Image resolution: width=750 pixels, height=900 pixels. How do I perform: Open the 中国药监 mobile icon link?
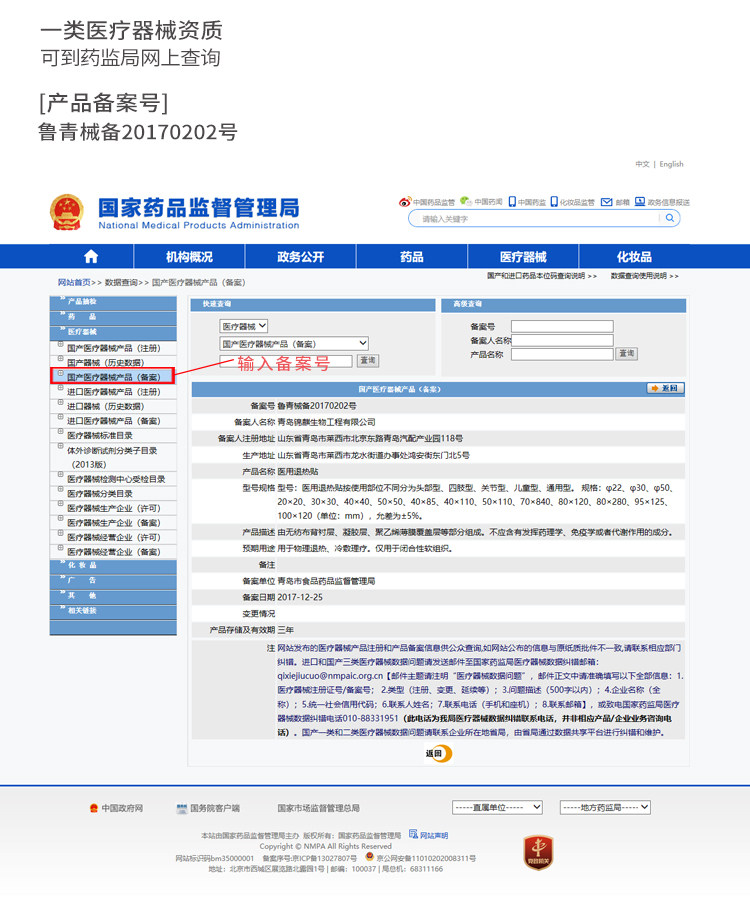click(x=512, y=201)
